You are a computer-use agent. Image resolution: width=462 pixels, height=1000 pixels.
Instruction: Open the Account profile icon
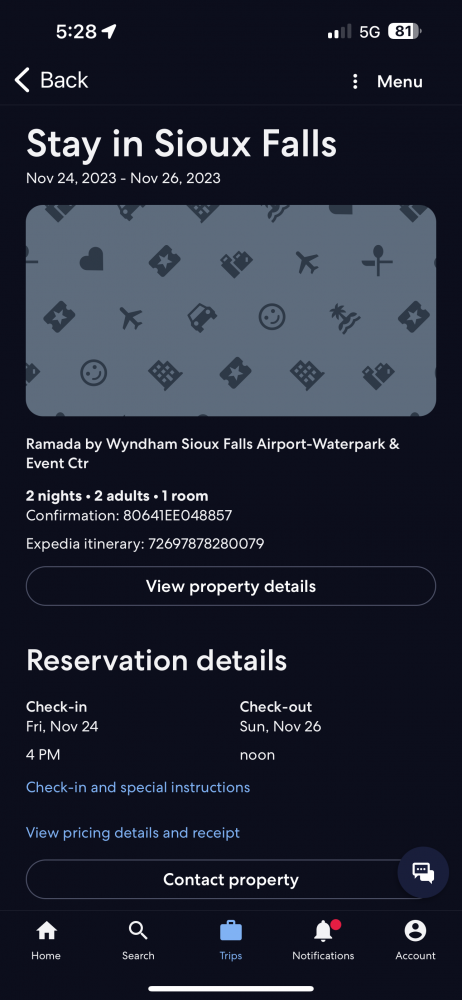coord(415,931)
